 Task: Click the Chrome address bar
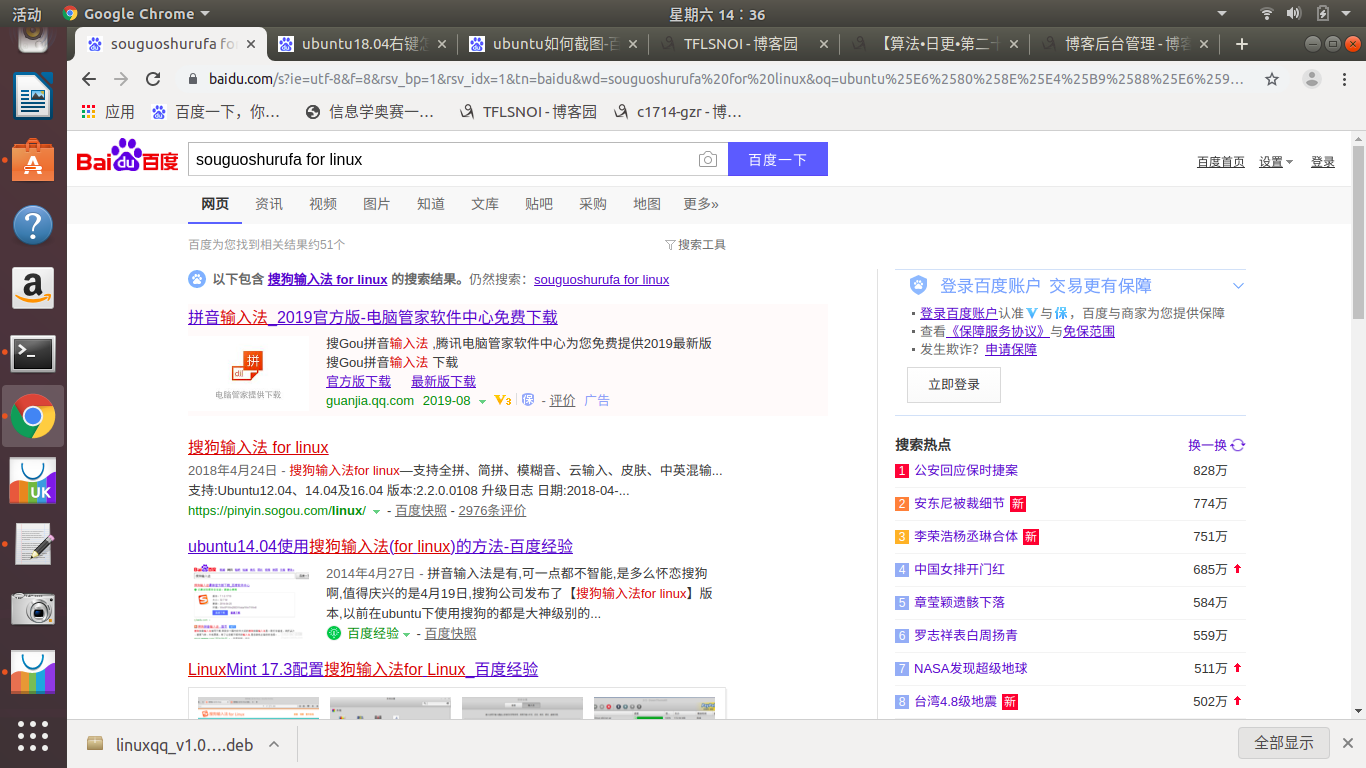(717, 79)
